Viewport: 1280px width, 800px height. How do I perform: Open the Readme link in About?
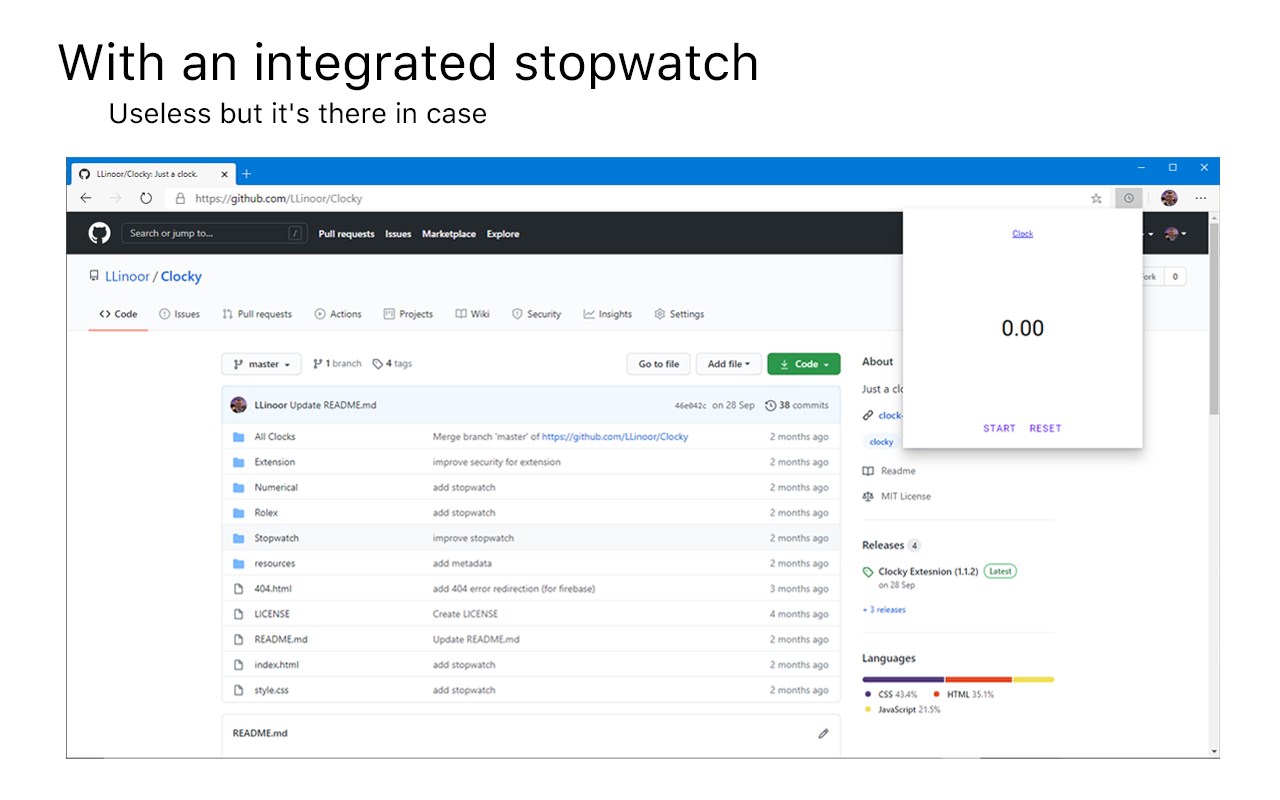889,471
